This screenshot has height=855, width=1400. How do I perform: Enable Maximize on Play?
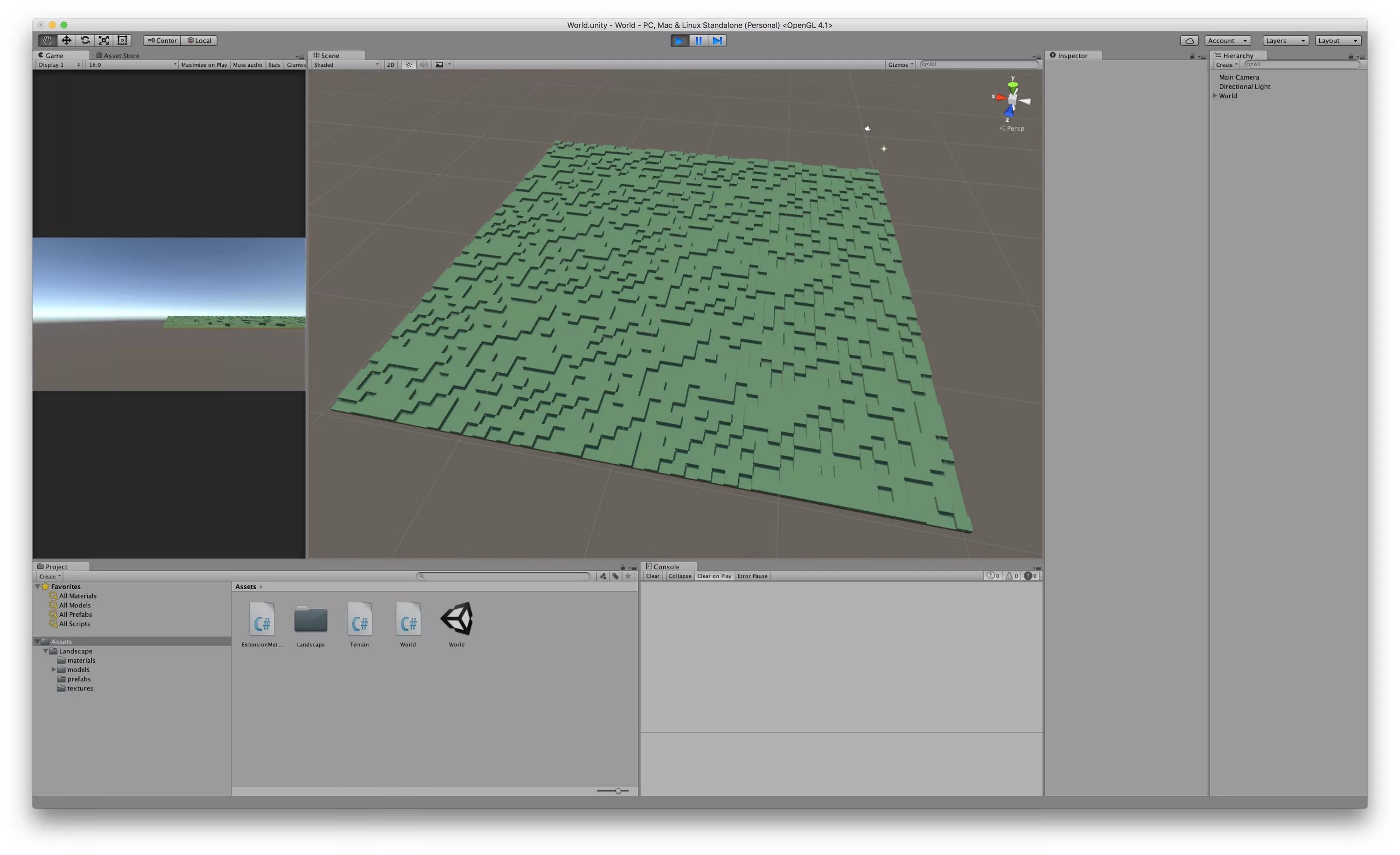[x=203, y=65]
